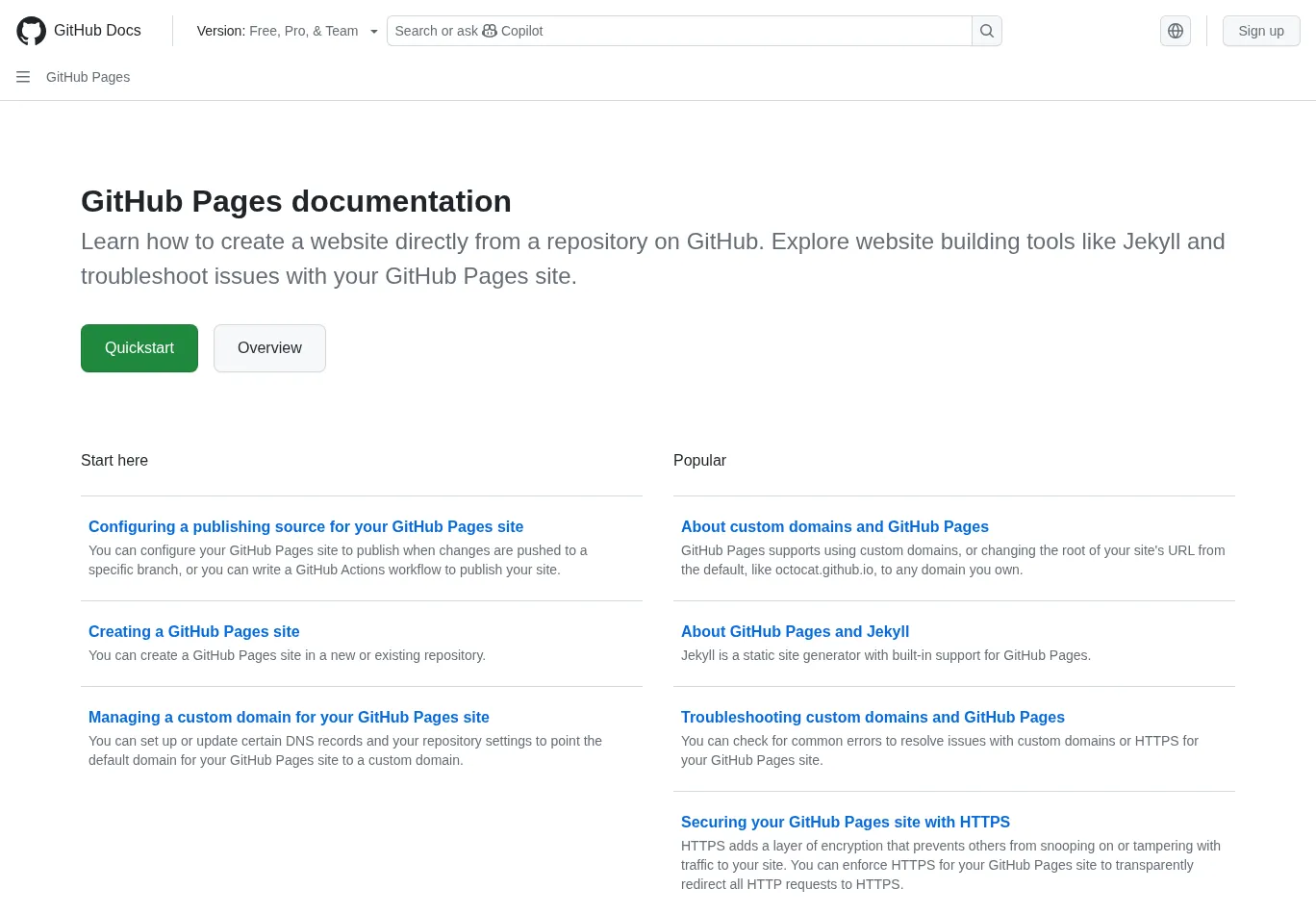Image resolution: width=1316 pixels, height=914 pixels.
Task: Click the GitHub Pages breadcrumb
Action: pyautogui.click(x=88, y=77)
